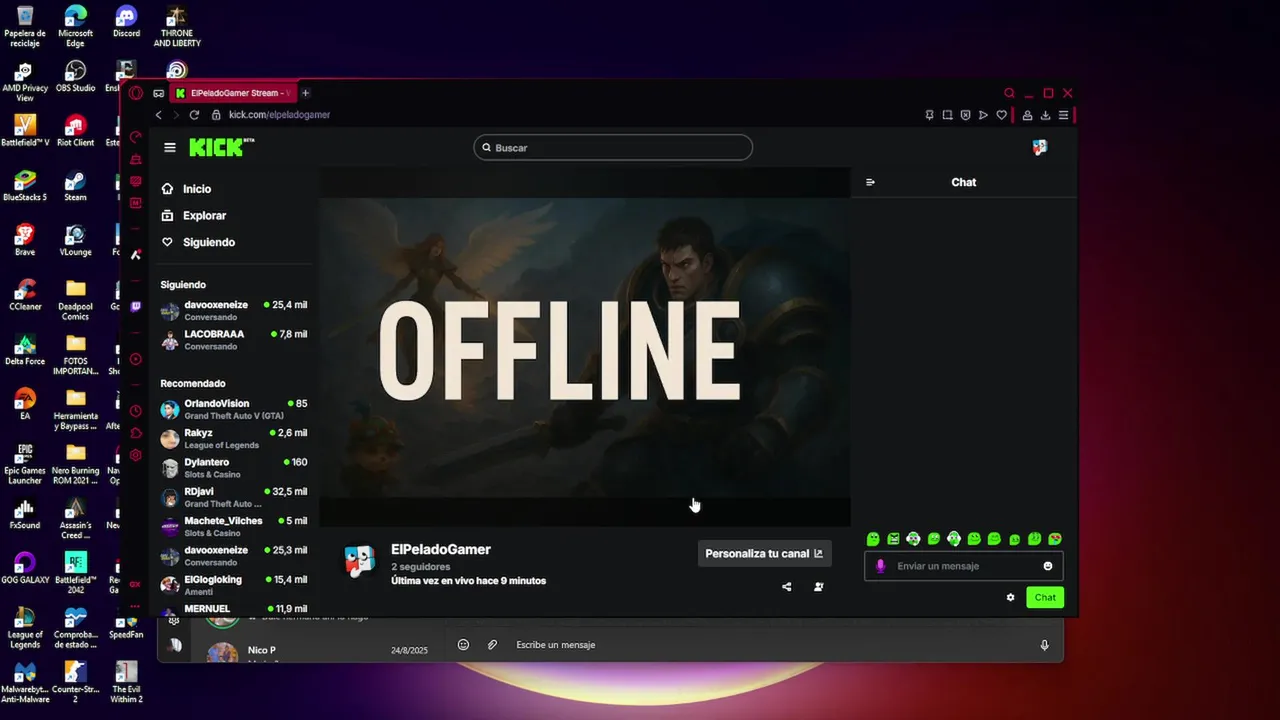Open the Twitch icon in the browser sidebar

[136, 307]
